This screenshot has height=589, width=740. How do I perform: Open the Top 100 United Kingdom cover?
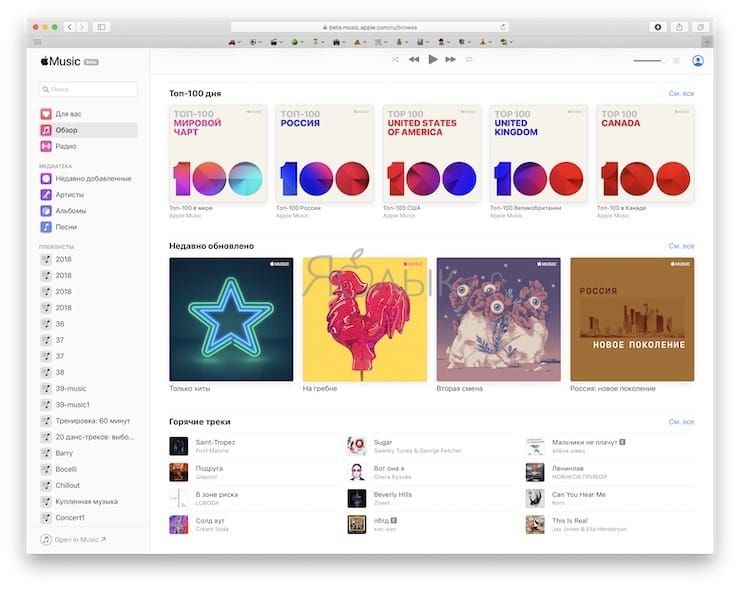(x=538, y=153)
